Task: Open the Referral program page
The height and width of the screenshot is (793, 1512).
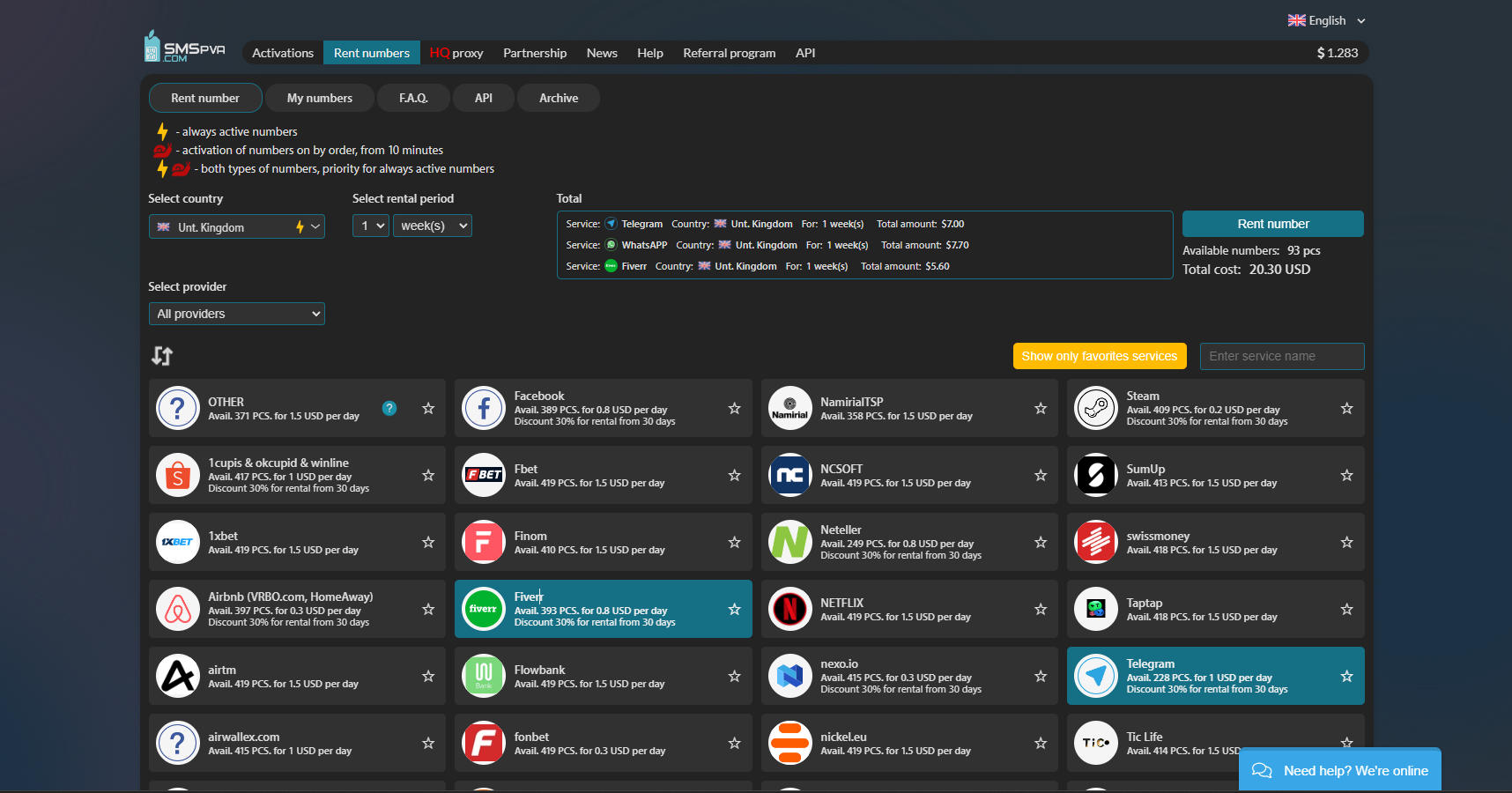Action: click(730, 53)
